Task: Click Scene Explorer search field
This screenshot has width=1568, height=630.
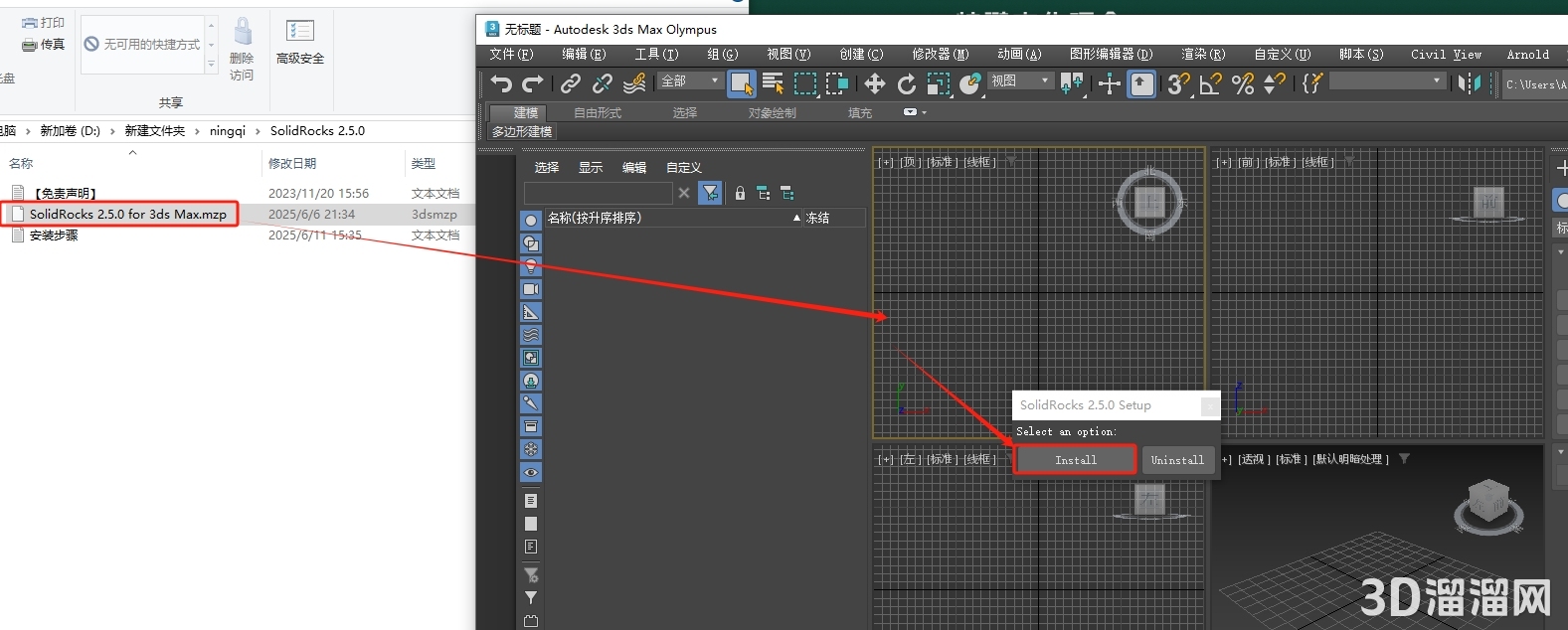Action: [x=599, y=193]
